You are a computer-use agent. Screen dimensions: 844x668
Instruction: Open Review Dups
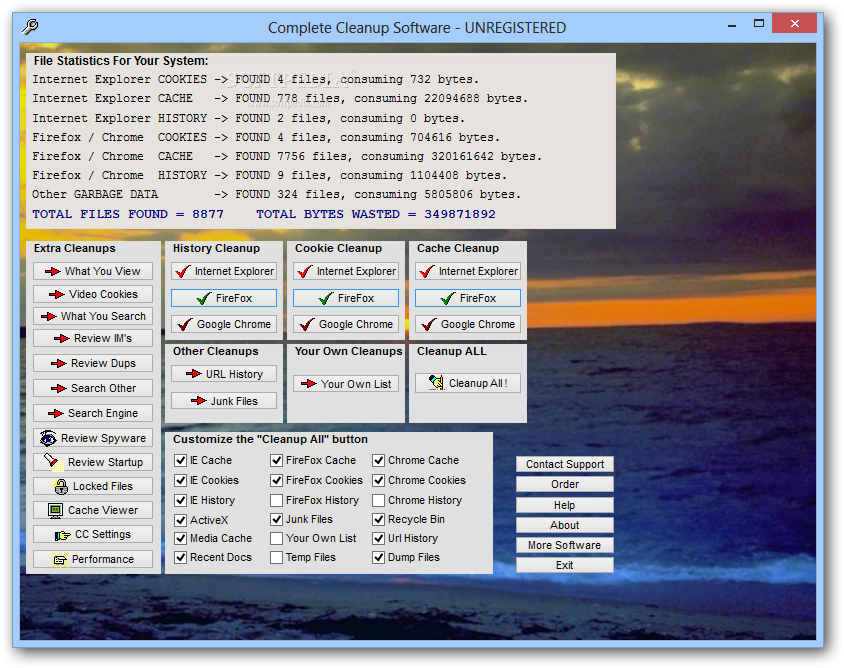click(93, 363)
